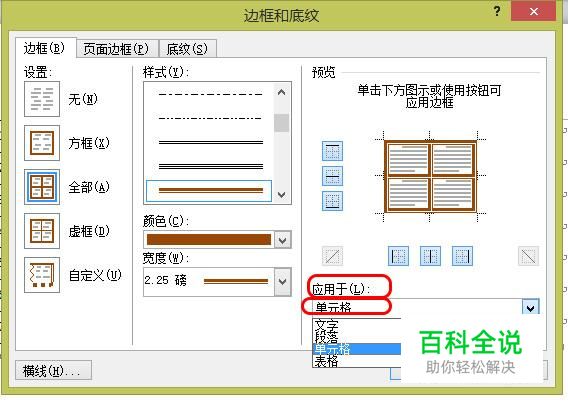Choose 段落 in the apply-to list
Screen dimensions: 568x408
(356, 337)
